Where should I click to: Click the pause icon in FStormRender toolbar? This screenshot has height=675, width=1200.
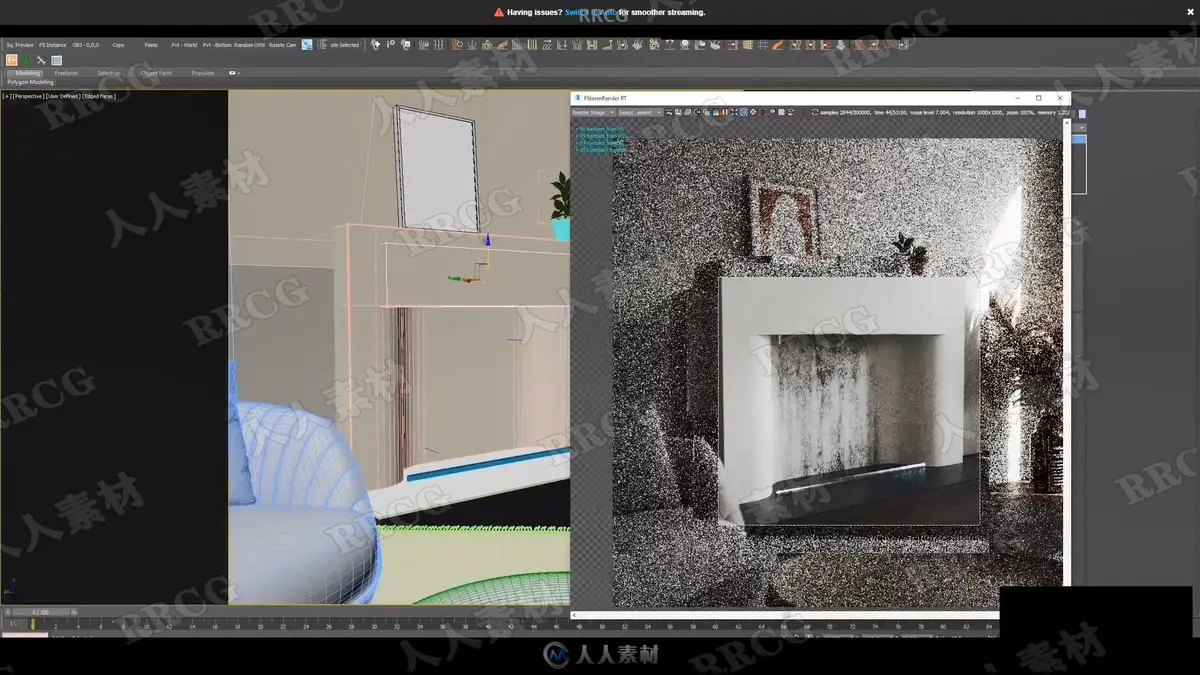click(x=725, y=112)
